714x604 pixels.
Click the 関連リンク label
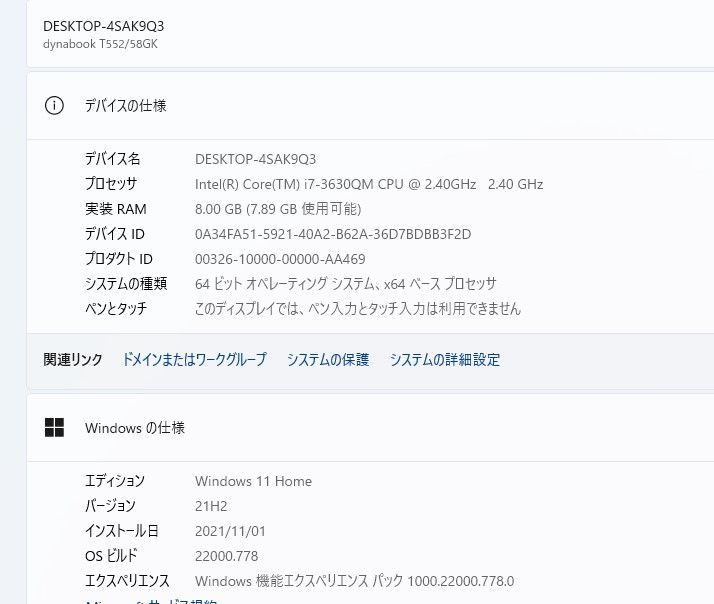coord(73,359)
